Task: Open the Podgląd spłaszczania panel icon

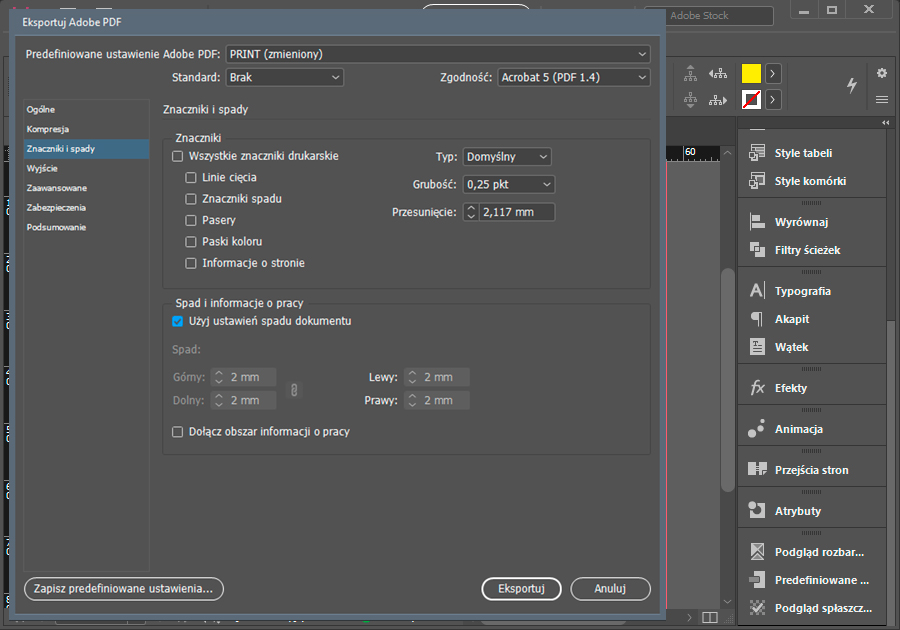Action: coord(757,608)
